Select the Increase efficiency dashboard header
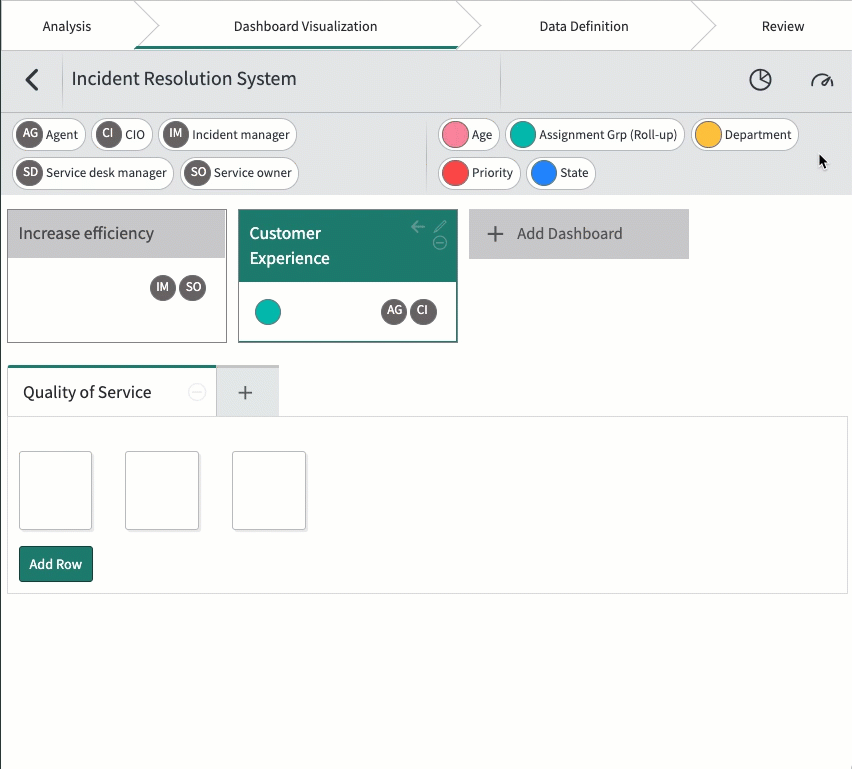The height and width of the screenshot is (769, 852). (117, 234)
